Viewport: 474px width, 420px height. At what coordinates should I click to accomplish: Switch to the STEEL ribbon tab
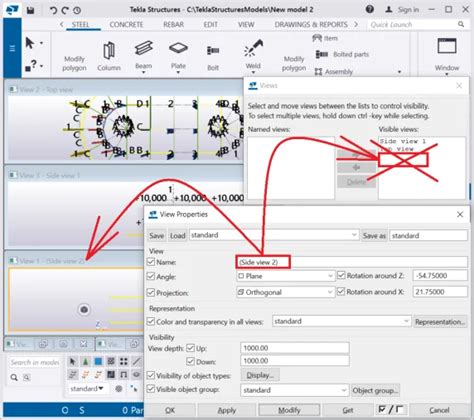(x=81, y=25)
